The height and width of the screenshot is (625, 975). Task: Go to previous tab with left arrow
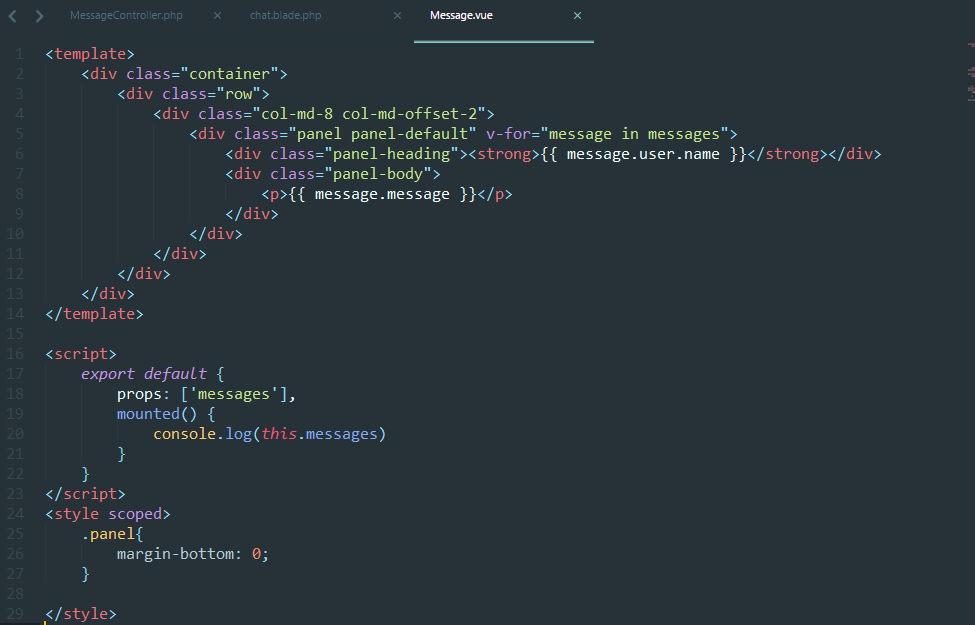(12, 16)
